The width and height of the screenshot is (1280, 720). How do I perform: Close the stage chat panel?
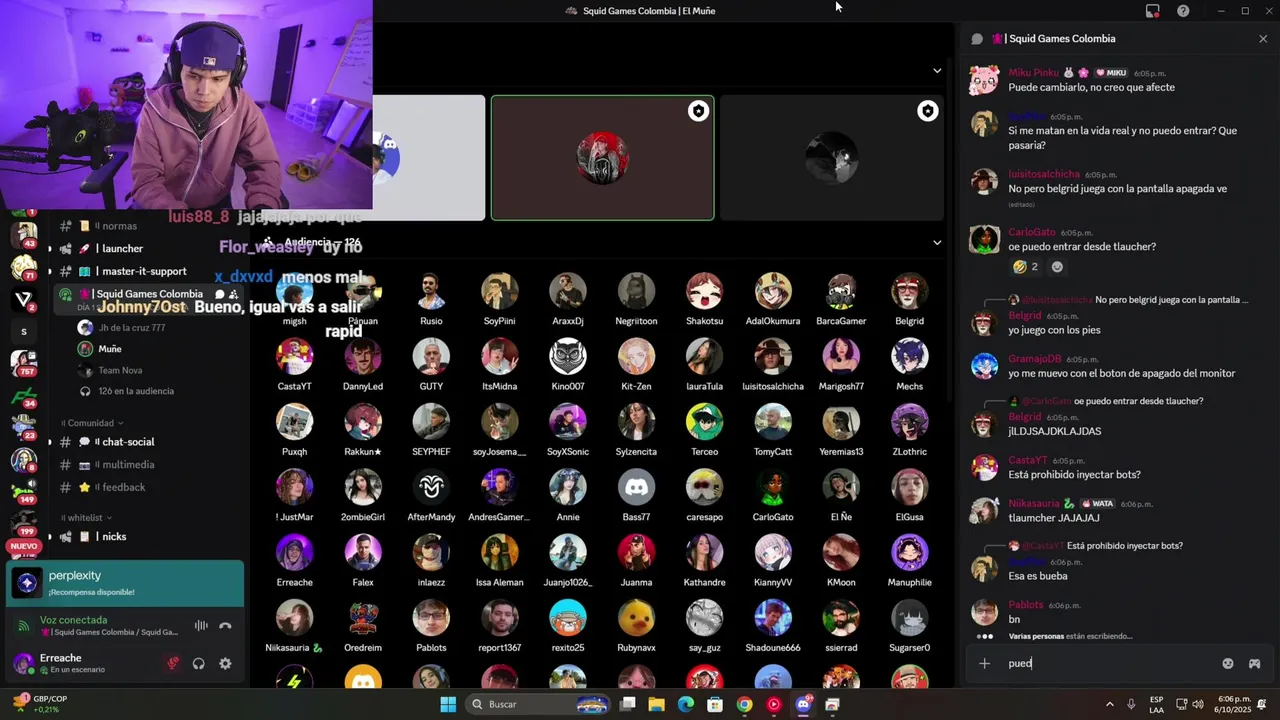click(1263, 39)
